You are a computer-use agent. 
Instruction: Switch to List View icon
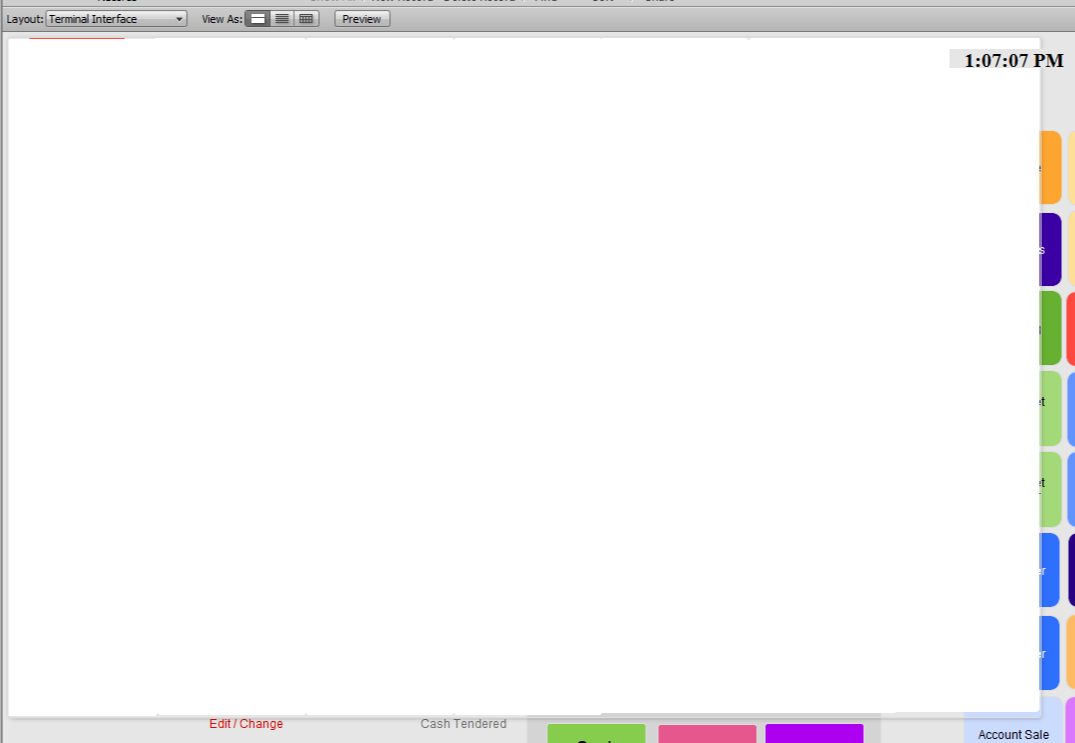282,19
